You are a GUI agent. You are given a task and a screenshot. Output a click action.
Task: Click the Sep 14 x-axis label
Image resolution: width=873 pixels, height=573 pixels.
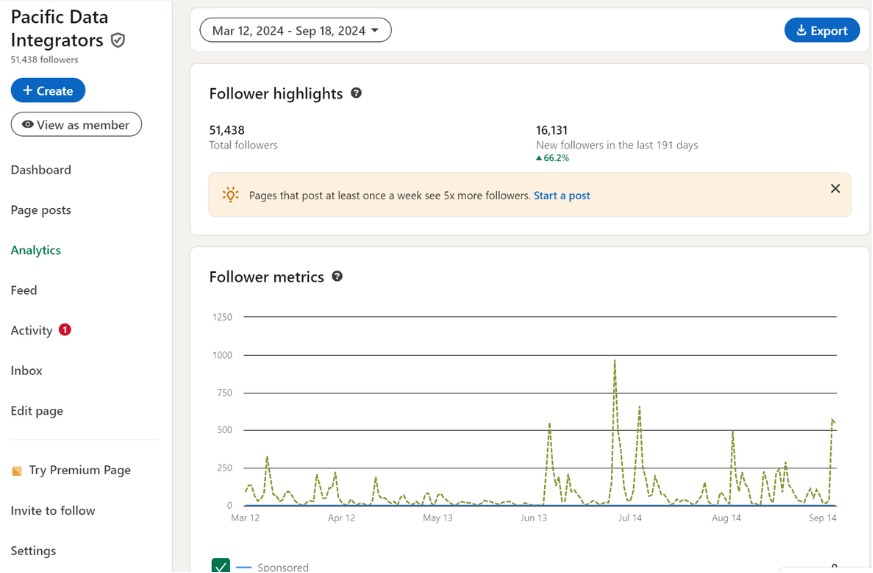tap(822, 518)
